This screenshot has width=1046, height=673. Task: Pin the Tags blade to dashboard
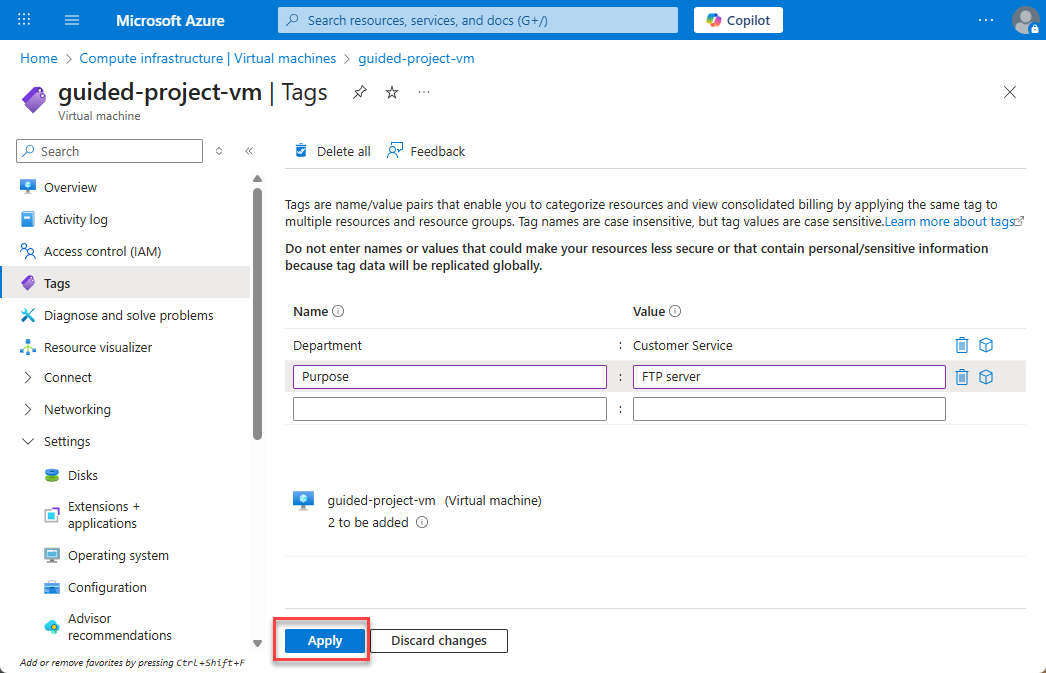tap(360, 92)
